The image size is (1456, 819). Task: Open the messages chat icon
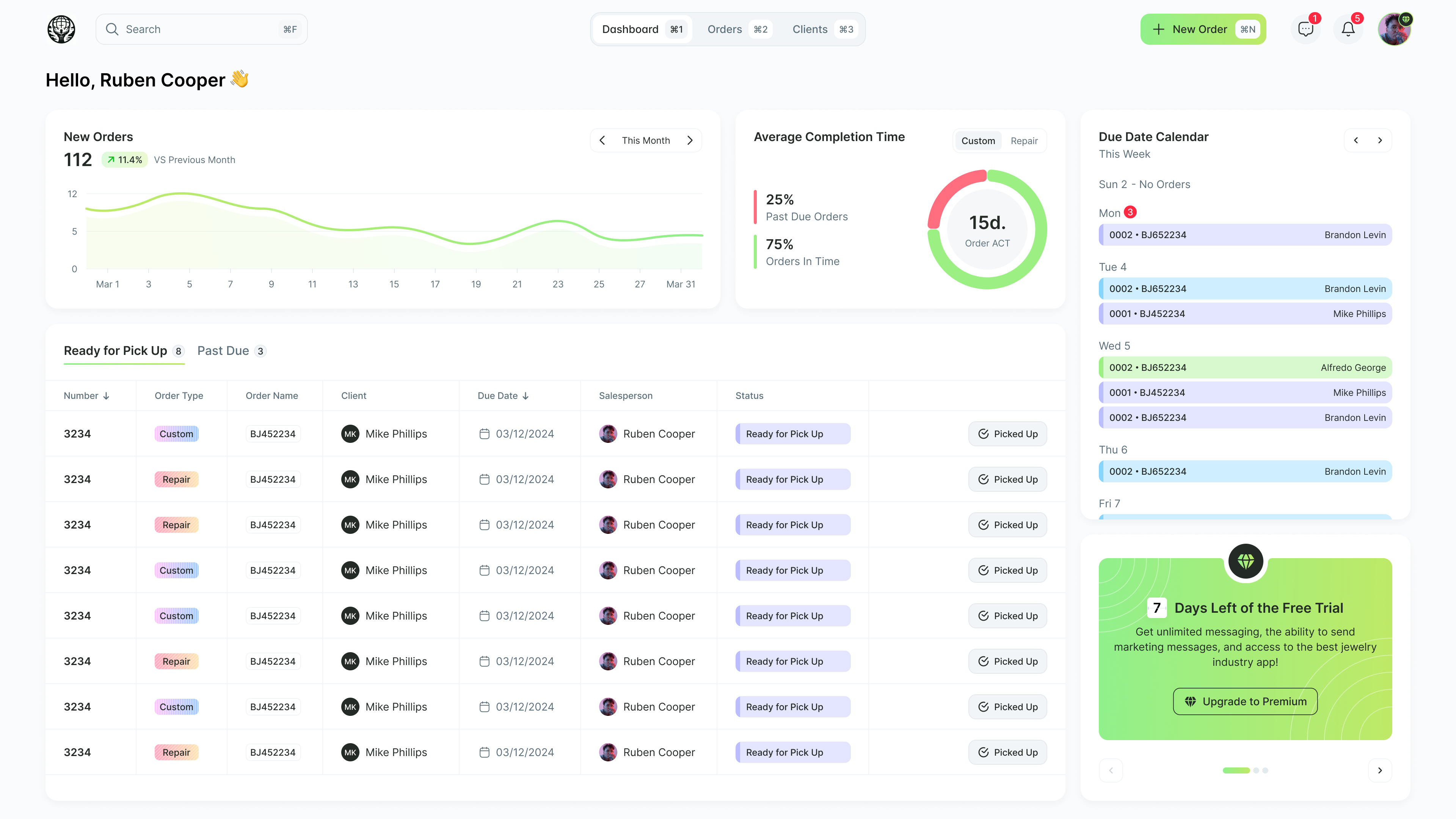click(1305, 30)
